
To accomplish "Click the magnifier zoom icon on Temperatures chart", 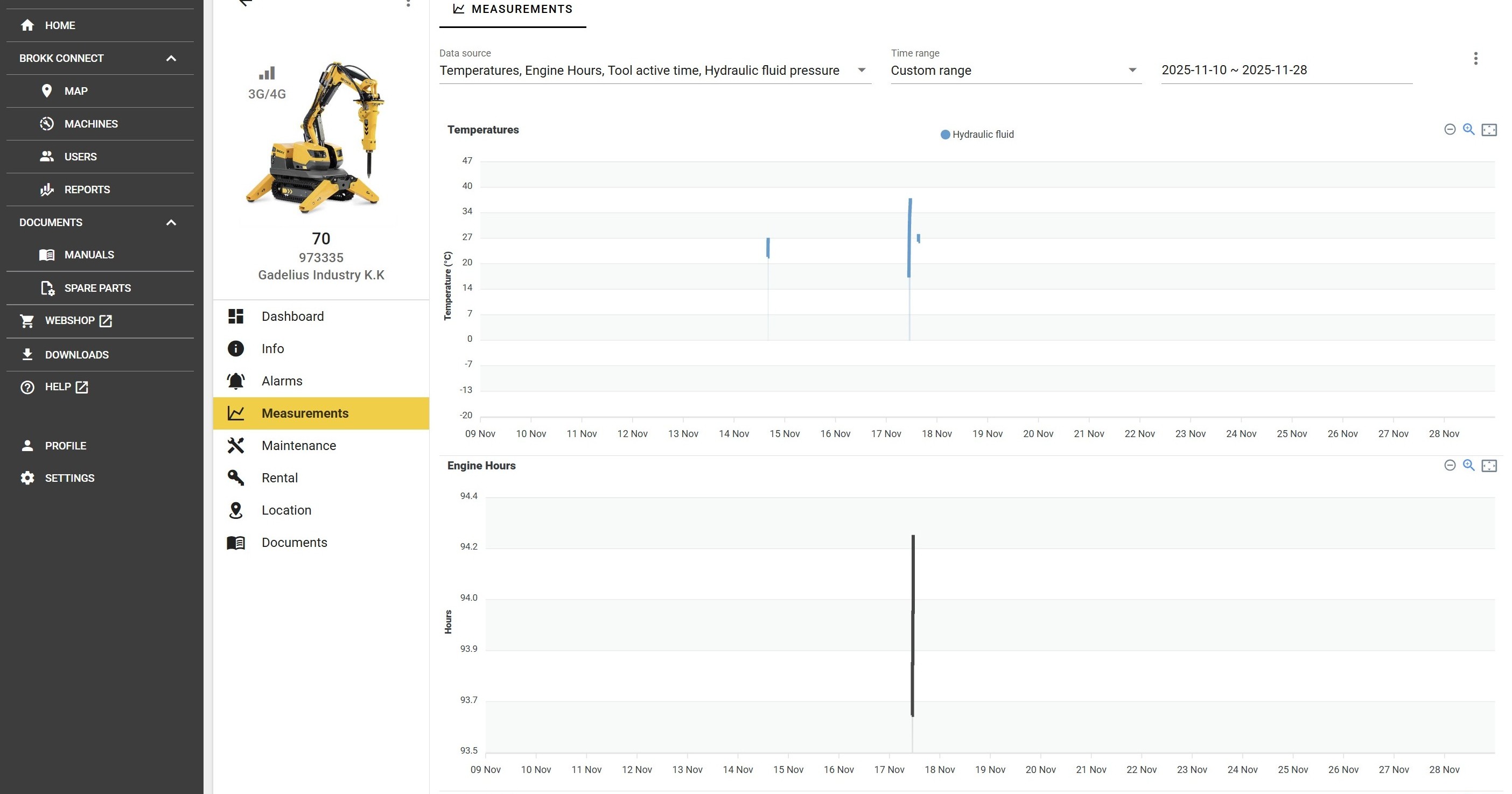I will 1468,130.
